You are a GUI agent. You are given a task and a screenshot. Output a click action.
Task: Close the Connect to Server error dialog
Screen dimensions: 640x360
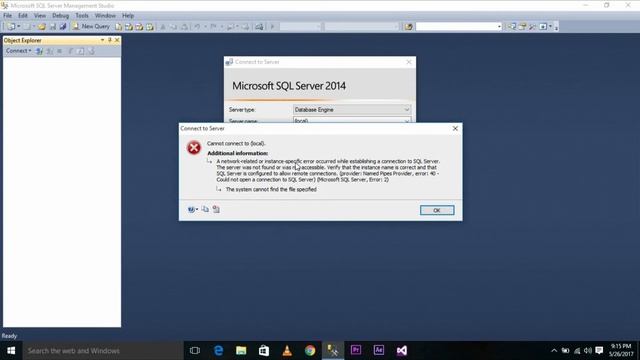click(455, 128)
